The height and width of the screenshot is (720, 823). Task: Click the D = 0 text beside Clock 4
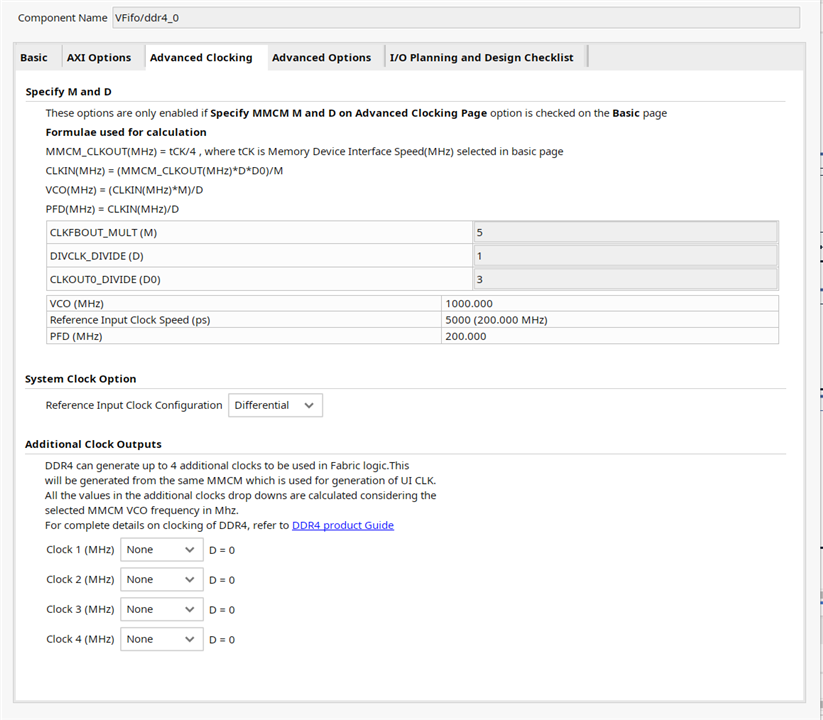pos(222,640)
